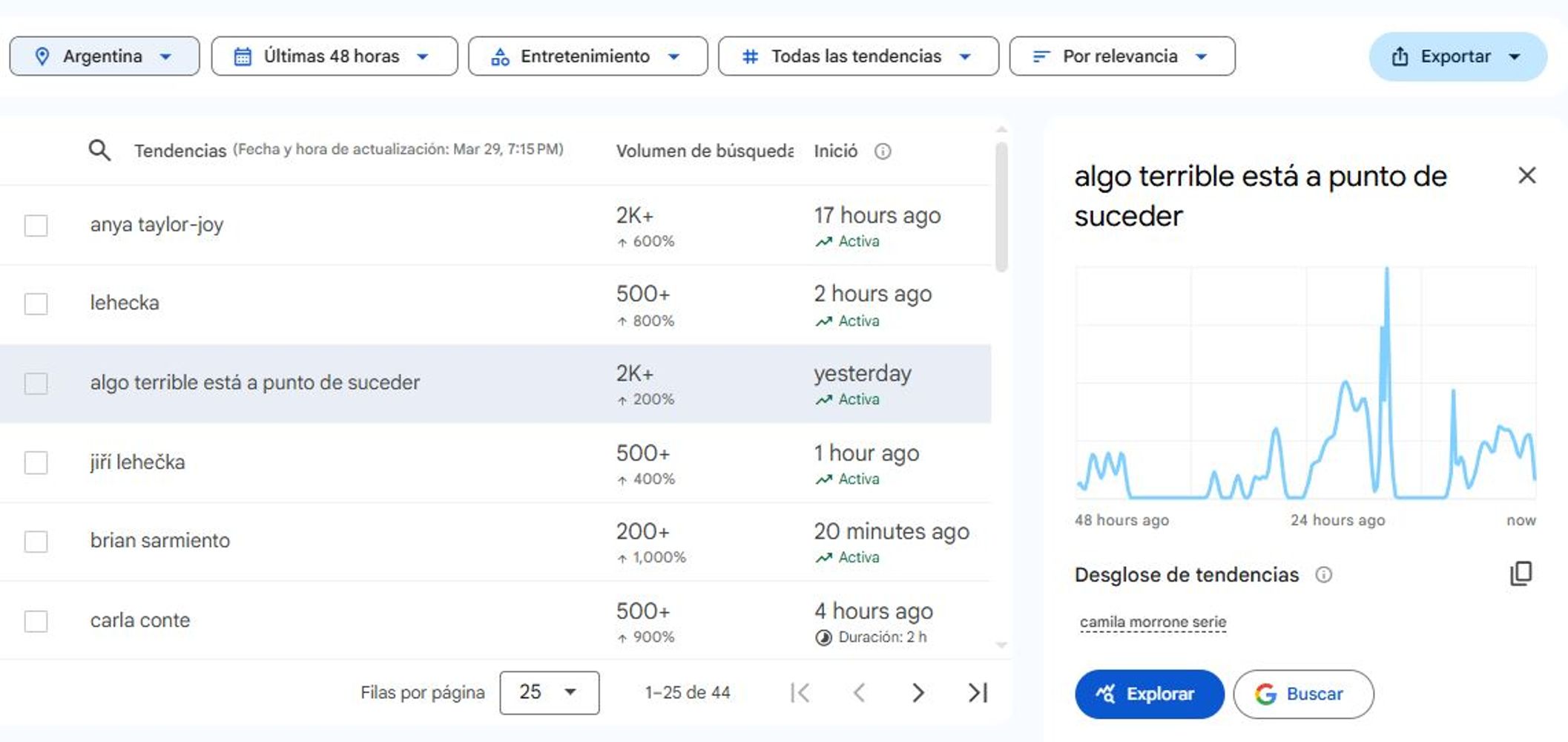Click the trends list scrollbar thumb
Image resolution: width=1568 pixels, height=742 pixels.
pos(1001,207)
